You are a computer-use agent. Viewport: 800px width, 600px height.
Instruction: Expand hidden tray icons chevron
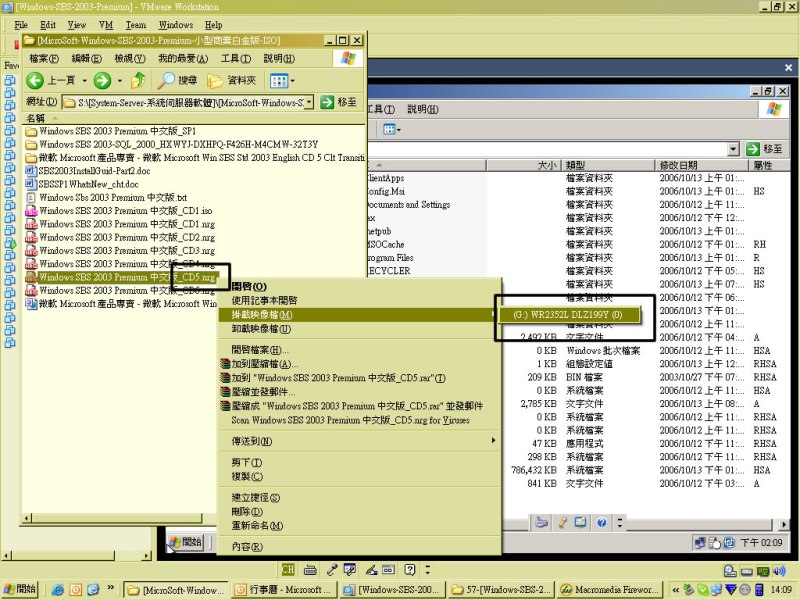676,590
